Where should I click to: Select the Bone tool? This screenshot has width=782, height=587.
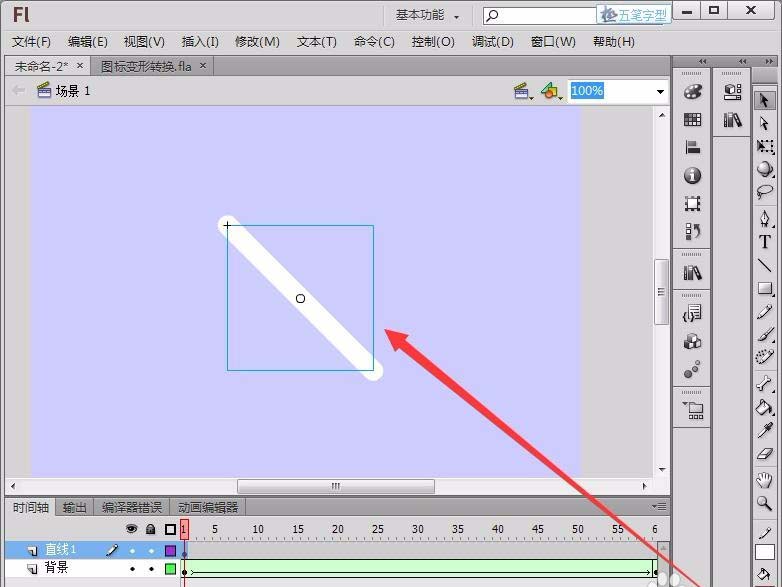(764, 383)
